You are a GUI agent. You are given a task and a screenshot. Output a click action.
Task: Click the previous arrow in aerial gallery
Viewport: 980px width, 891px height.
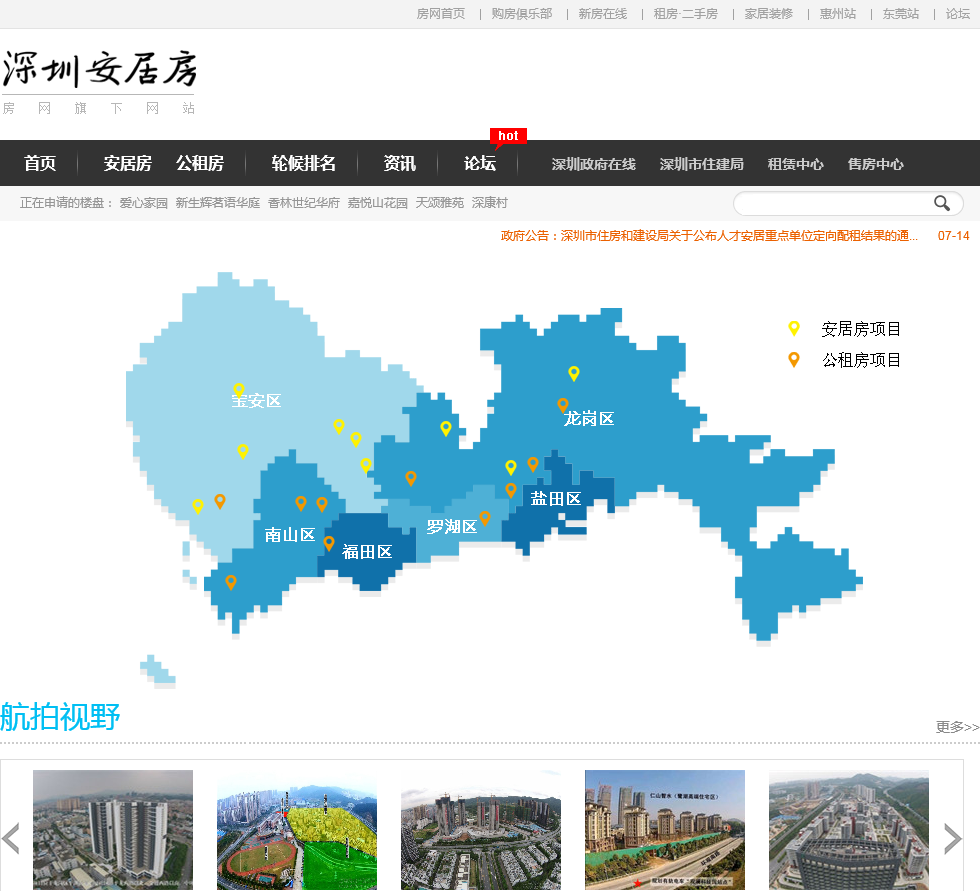[11, 839]
